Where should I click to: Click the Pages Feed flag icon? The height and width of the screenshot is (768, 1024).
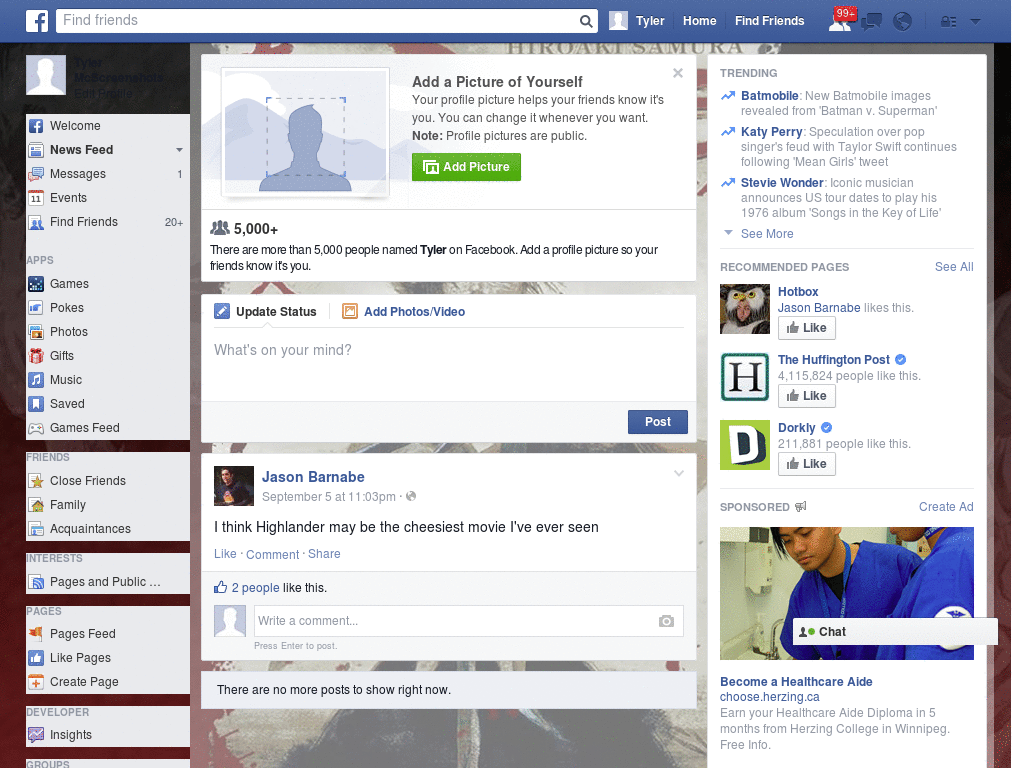pyautogui.click(x=36, y=633)
